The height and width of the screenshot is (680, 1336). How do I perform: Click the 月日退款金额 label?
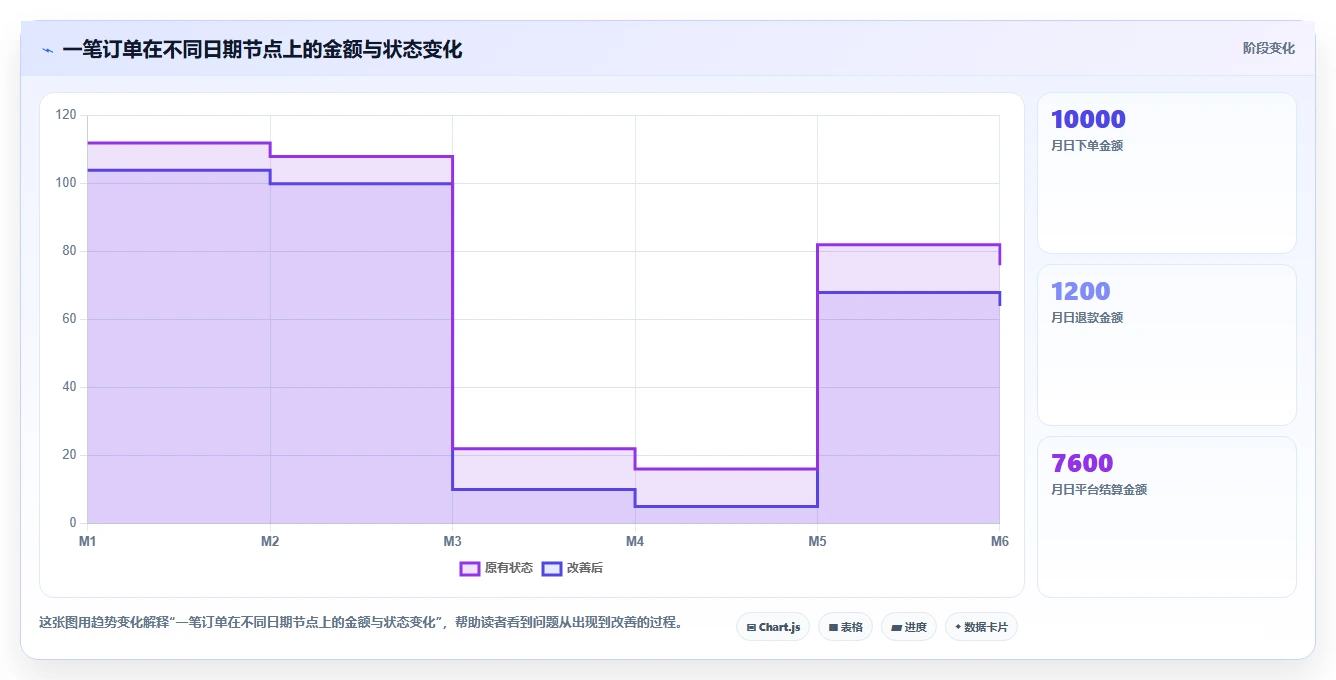[1087, 318]
